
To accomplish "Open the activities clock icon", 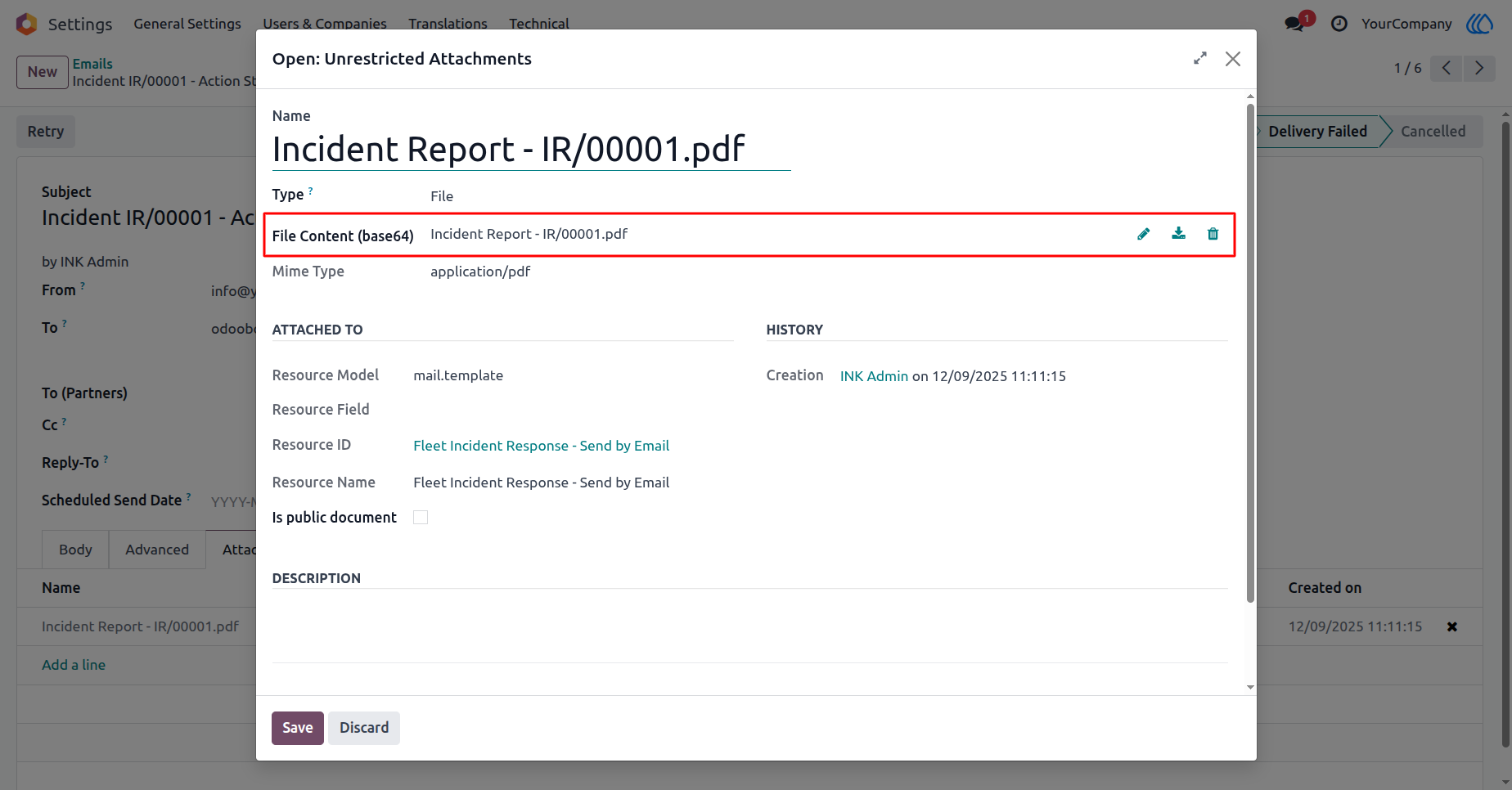I will tap(1339, 24).
